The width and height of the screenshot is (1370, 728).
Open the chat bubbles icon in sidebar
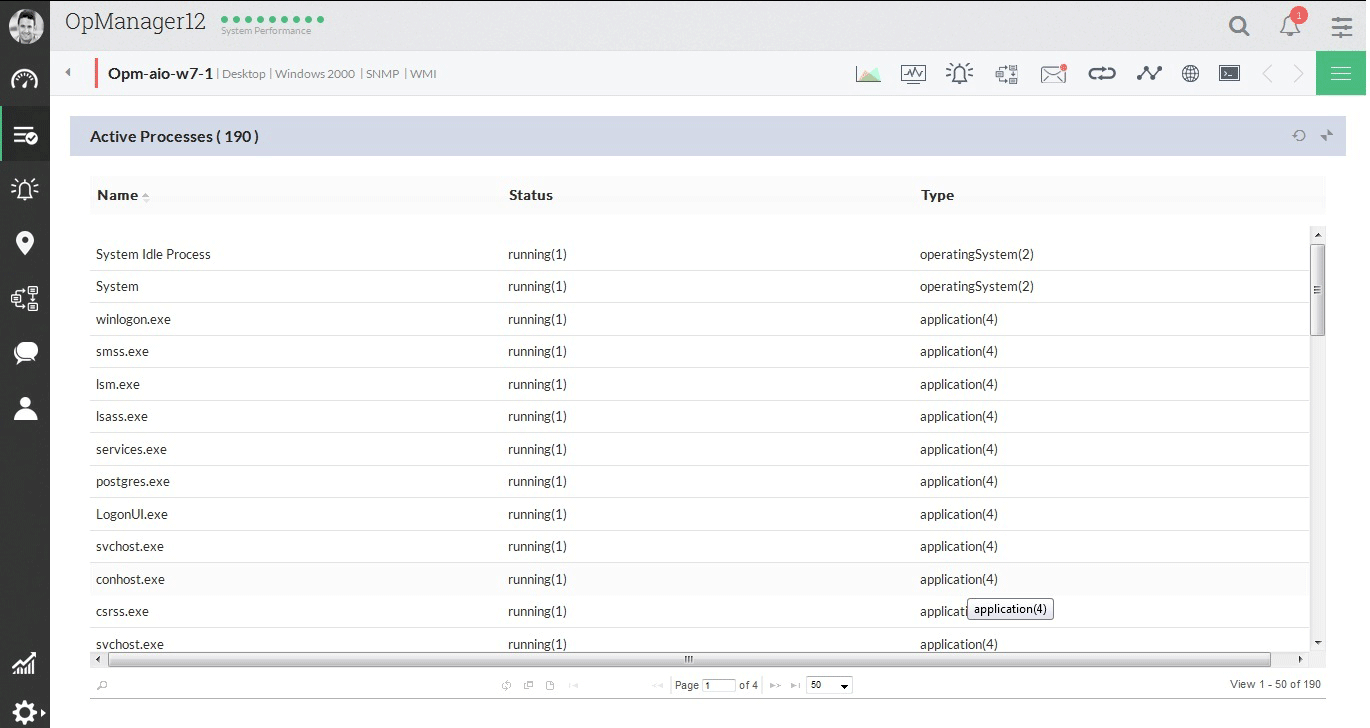click(x=25, y=352)
